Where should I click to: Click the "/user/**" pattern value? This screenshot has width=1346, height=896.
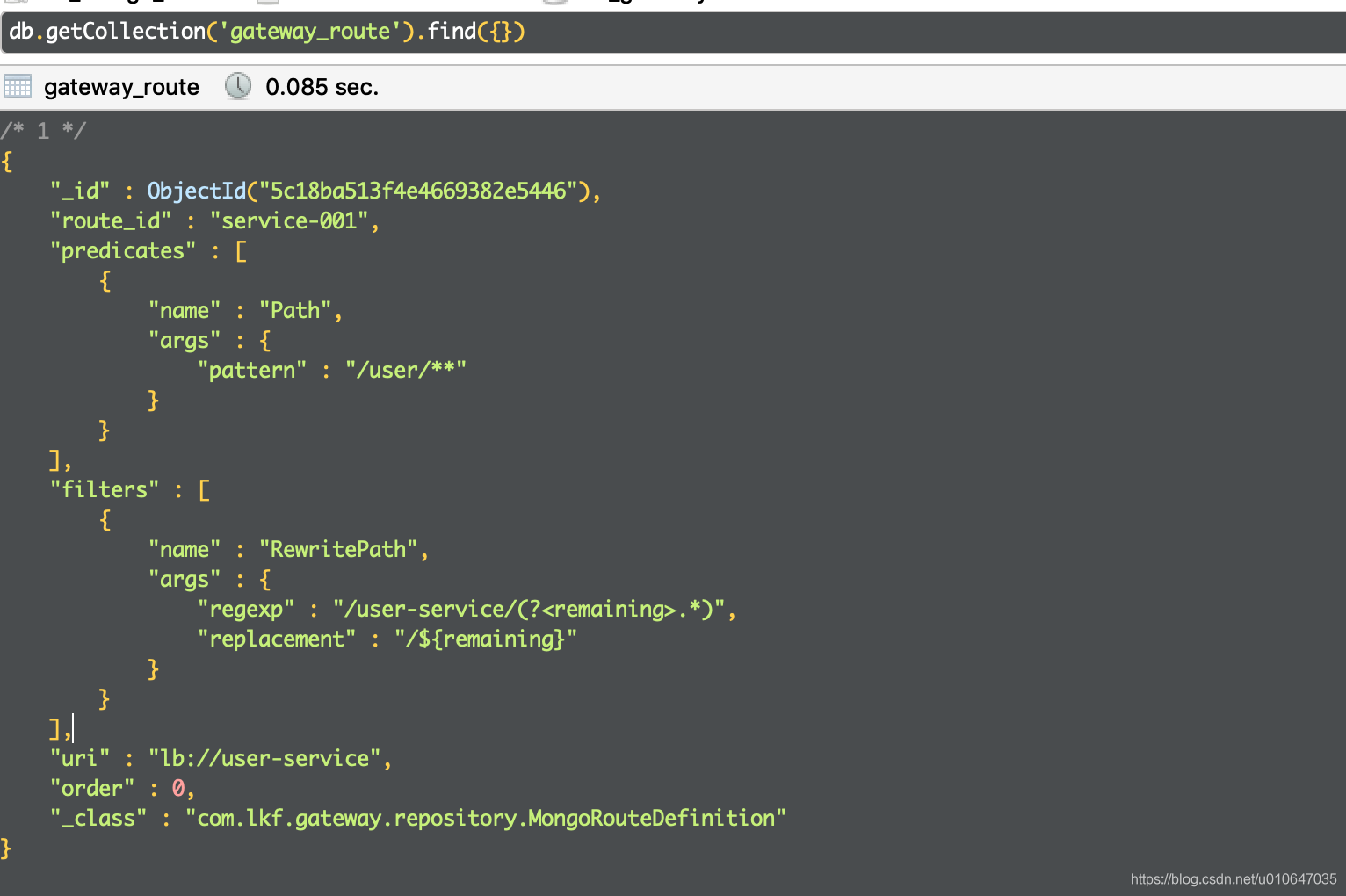coord(406,370)
